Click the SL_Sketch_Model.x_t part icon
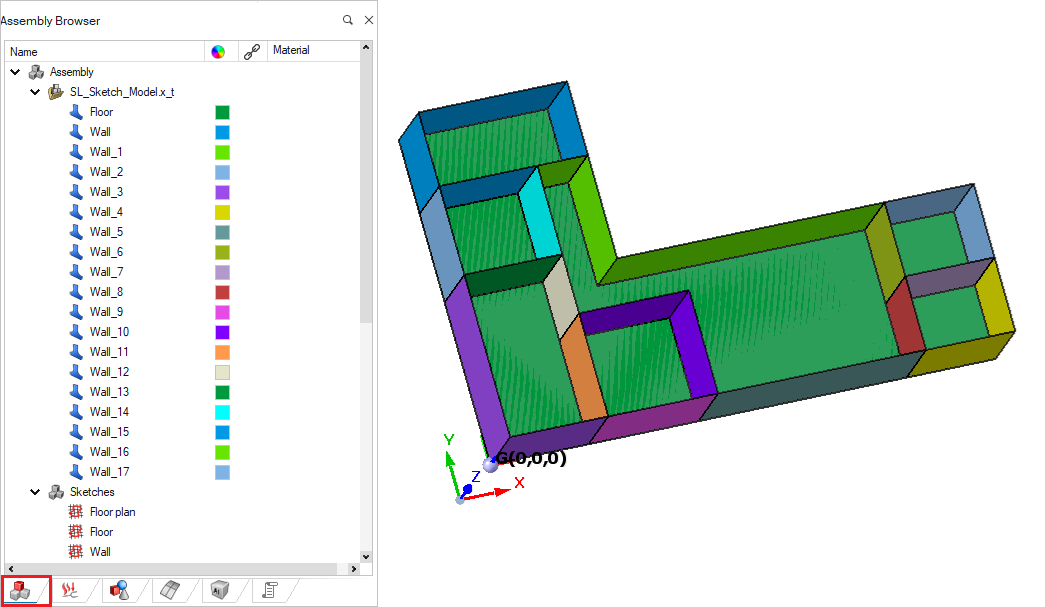 pyautogui.click(x=56, y=92)
